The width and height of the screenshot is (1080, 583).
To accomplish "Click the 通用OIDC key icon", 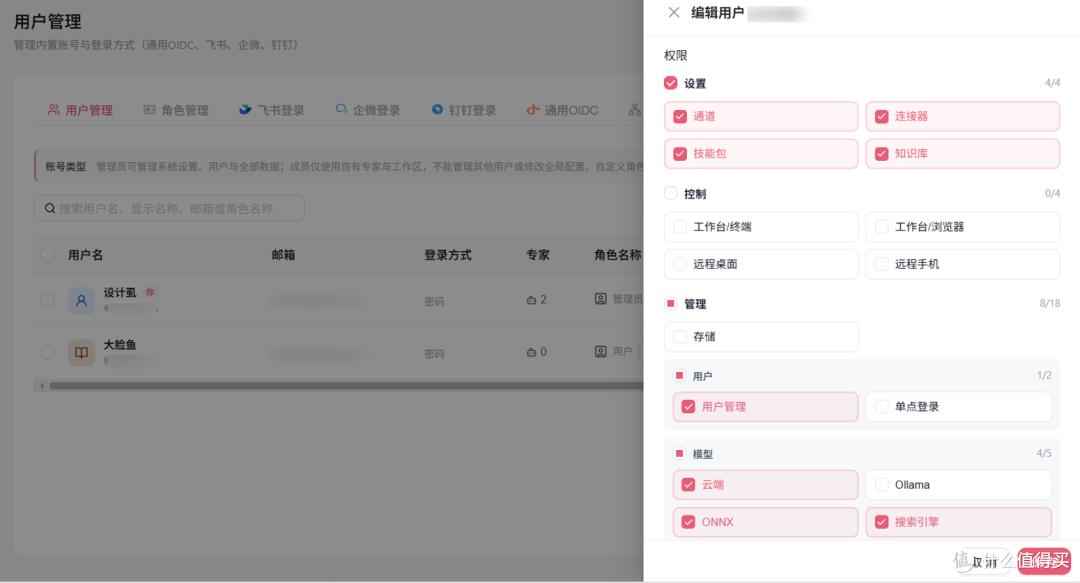I will [x=532, y=110].
